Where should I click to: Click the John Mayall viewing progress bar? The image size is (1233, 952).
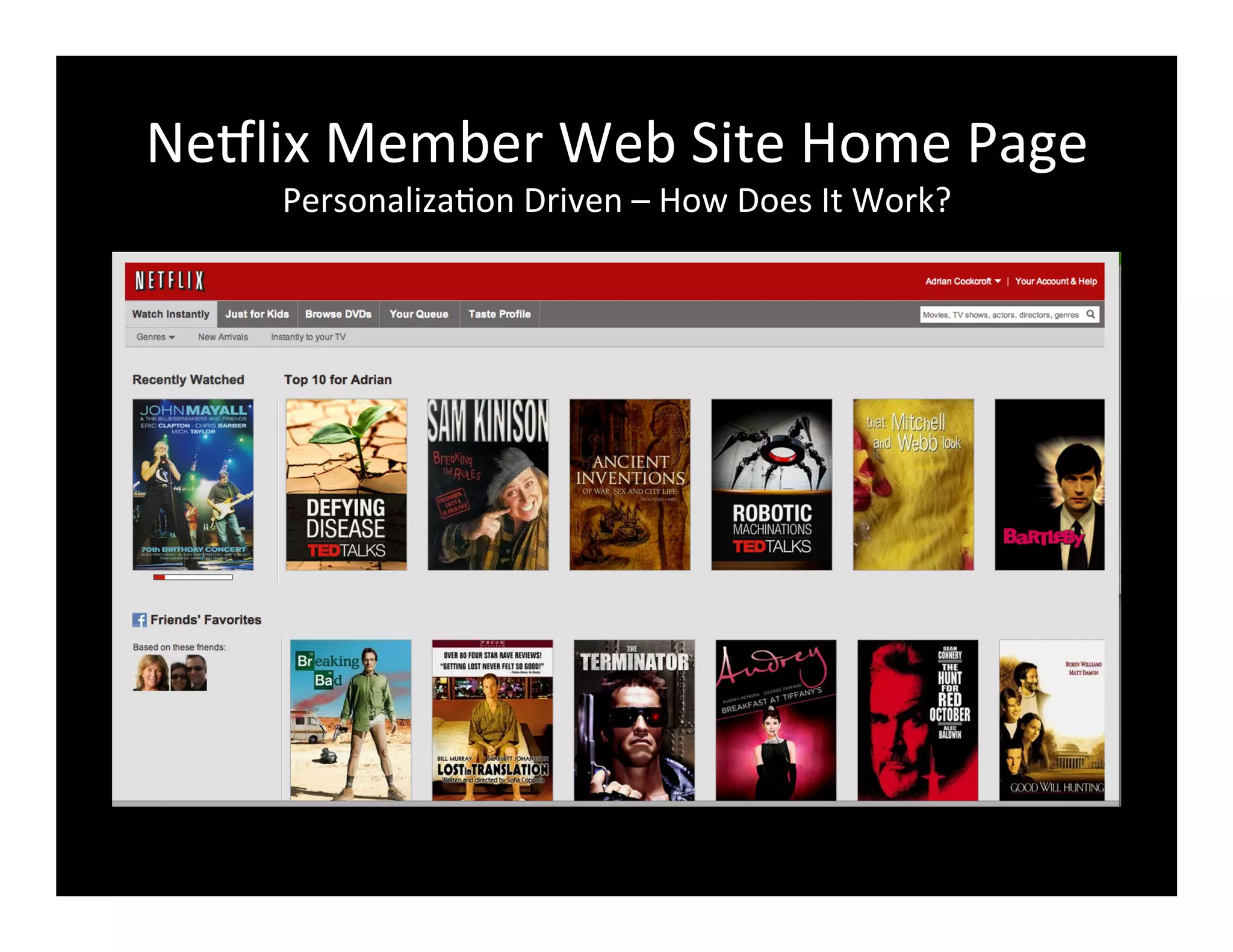point(193,577)
